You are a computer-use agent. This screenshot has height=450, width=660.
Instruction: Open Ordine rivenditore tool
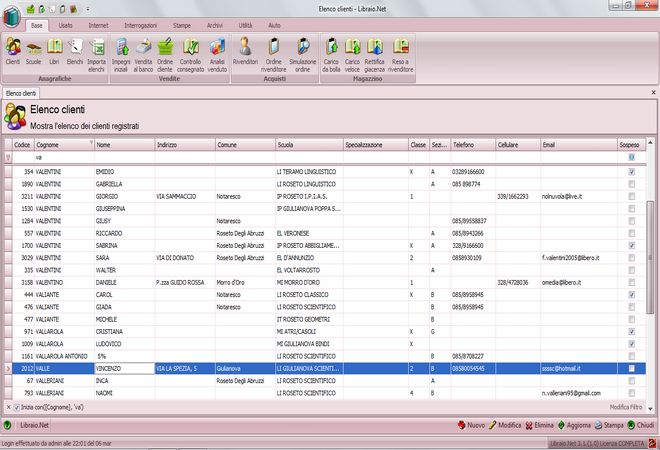[274, 55]
